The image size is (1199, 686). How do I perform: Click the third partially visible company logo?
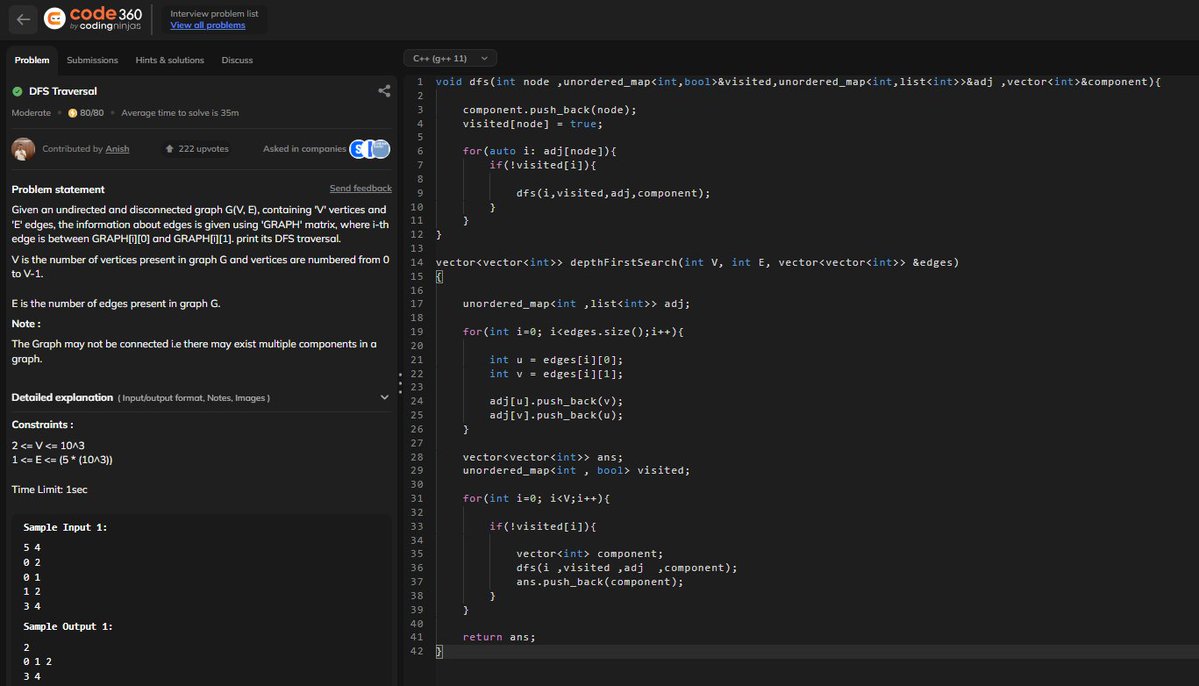coord(382,148)
